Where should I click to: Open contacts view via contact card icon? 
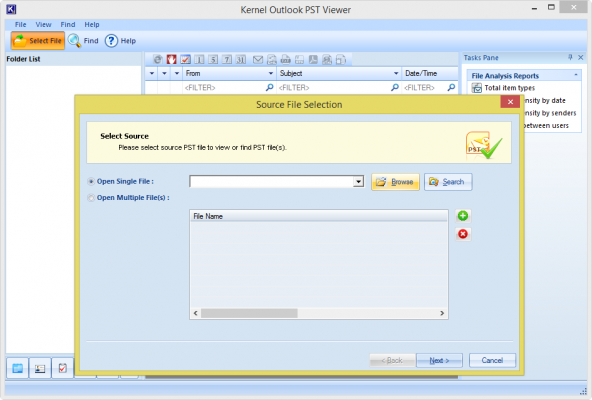40,368
